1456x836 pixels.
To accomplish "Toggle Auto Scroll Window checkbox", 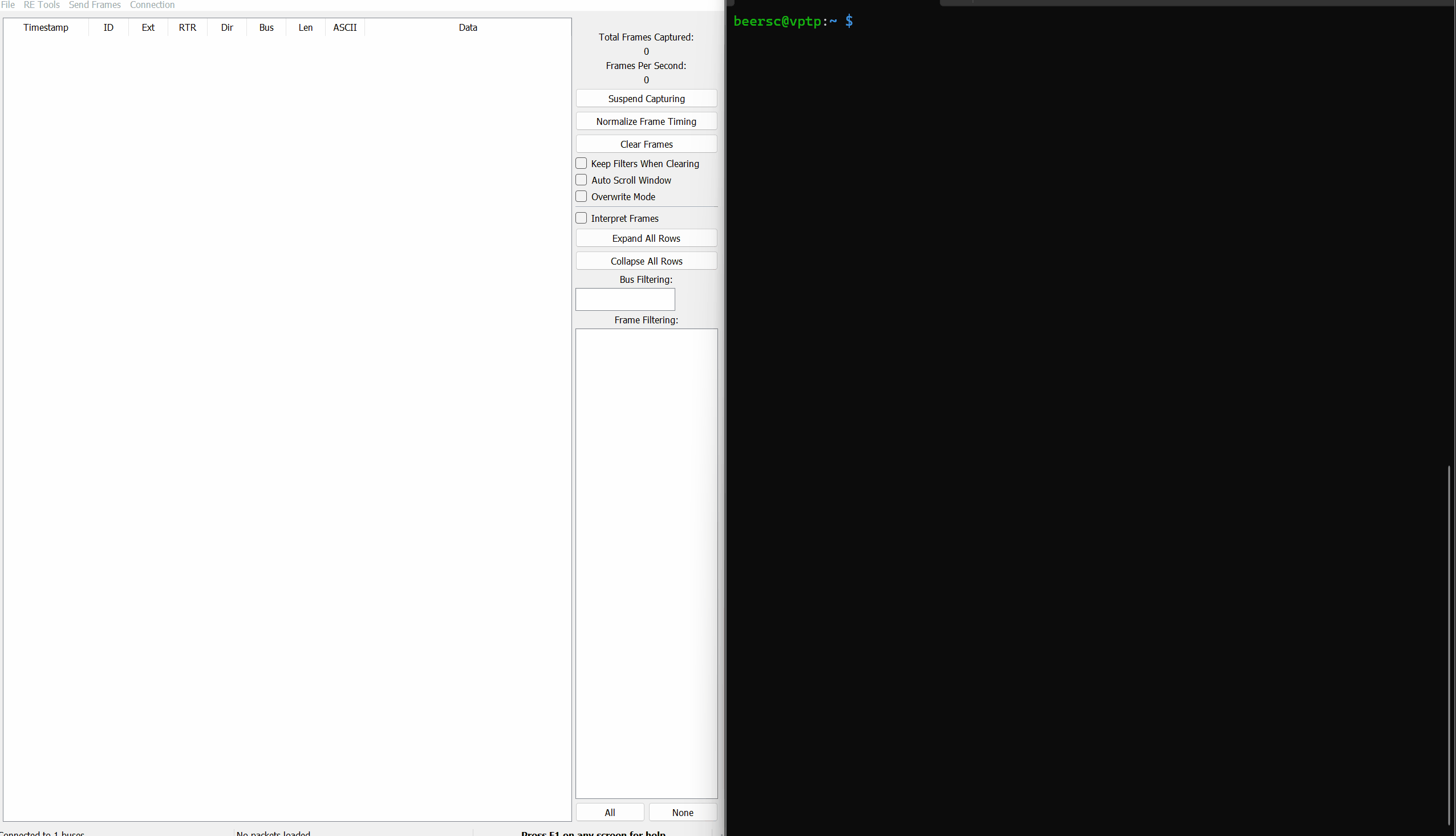I will 581,180.
